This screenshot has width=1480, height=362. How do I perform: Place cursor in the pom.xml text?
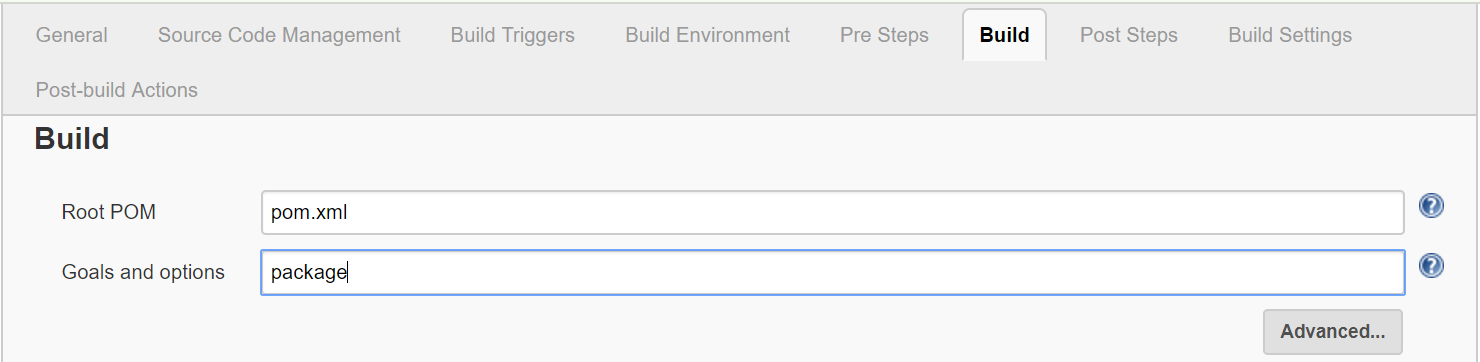pos(309,212)
